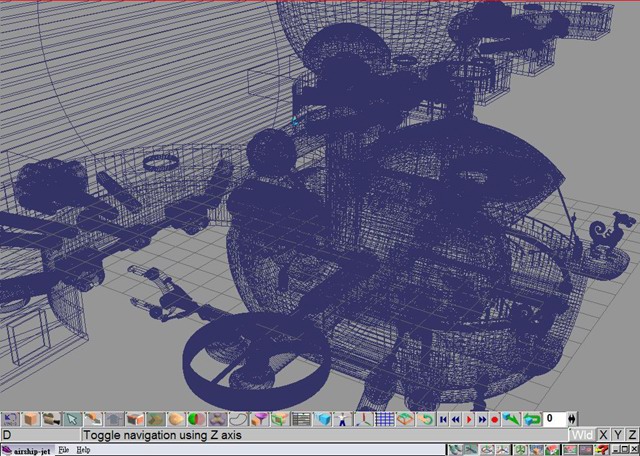Viewport: 640px width, 456px height.
Task: Toggle the Wid coordinate button
Action: pos(582,435)
